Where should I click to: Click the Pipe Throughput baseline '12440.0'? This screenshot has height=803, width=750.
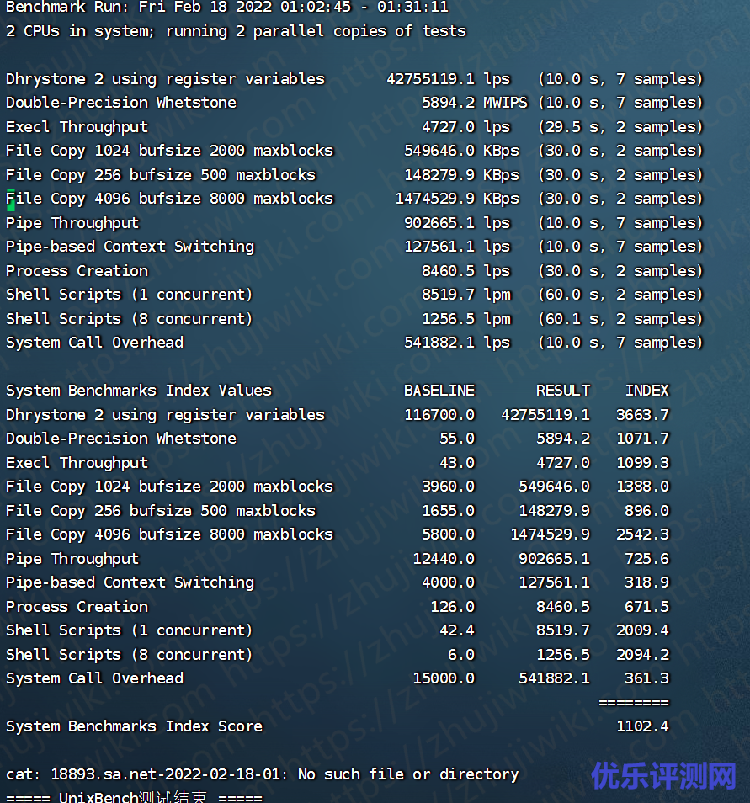pyautogui.click(x=444, y=559)
